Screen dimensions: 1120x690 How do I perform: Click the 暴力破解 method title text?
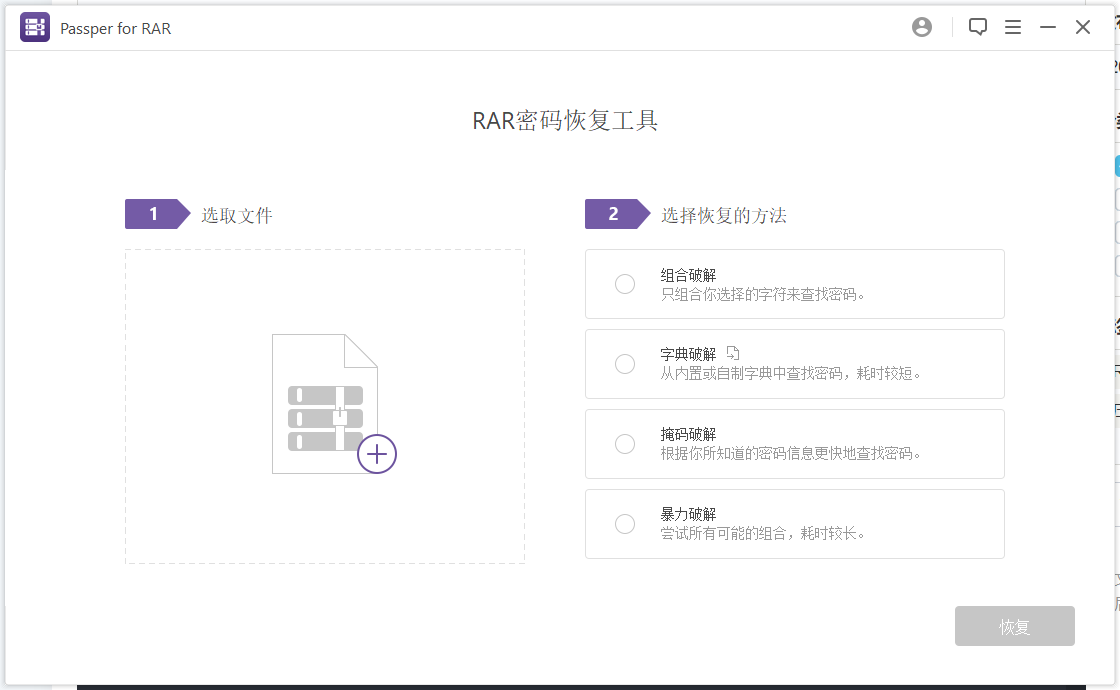point(688,514)
